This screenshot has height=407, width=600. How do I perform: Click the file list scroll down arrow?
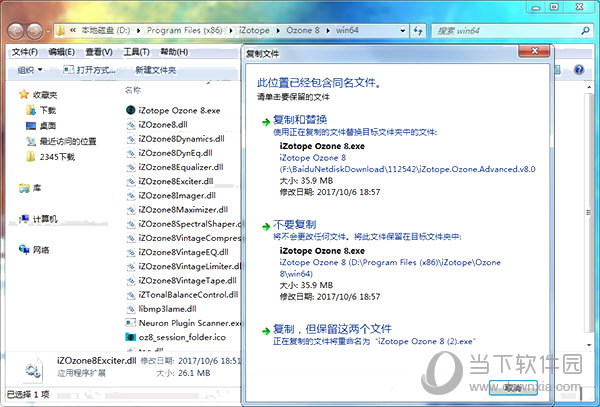point(589,345)
